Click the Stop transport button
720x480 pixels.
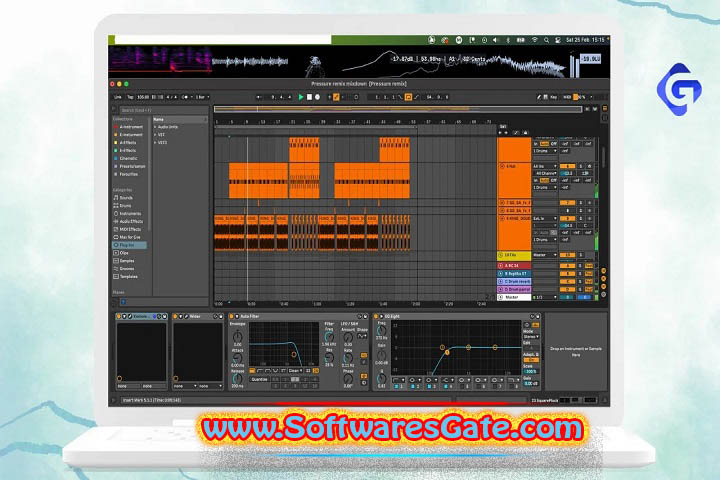pos(309,97)
